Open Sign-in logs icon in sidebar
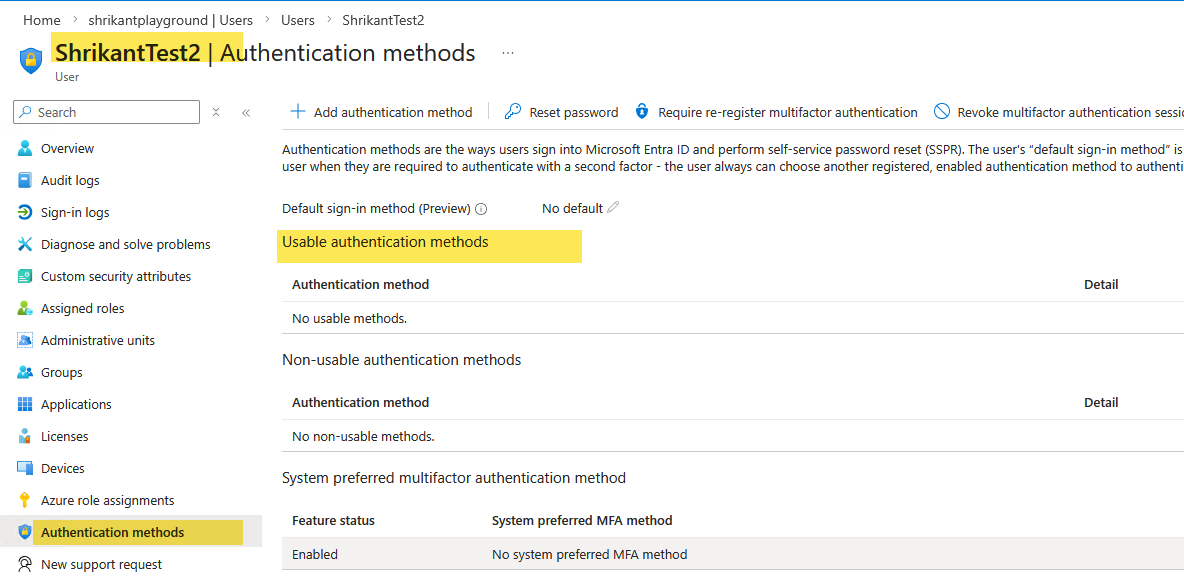The width and height of the screenshot is (1184, 583). (26, 212)
